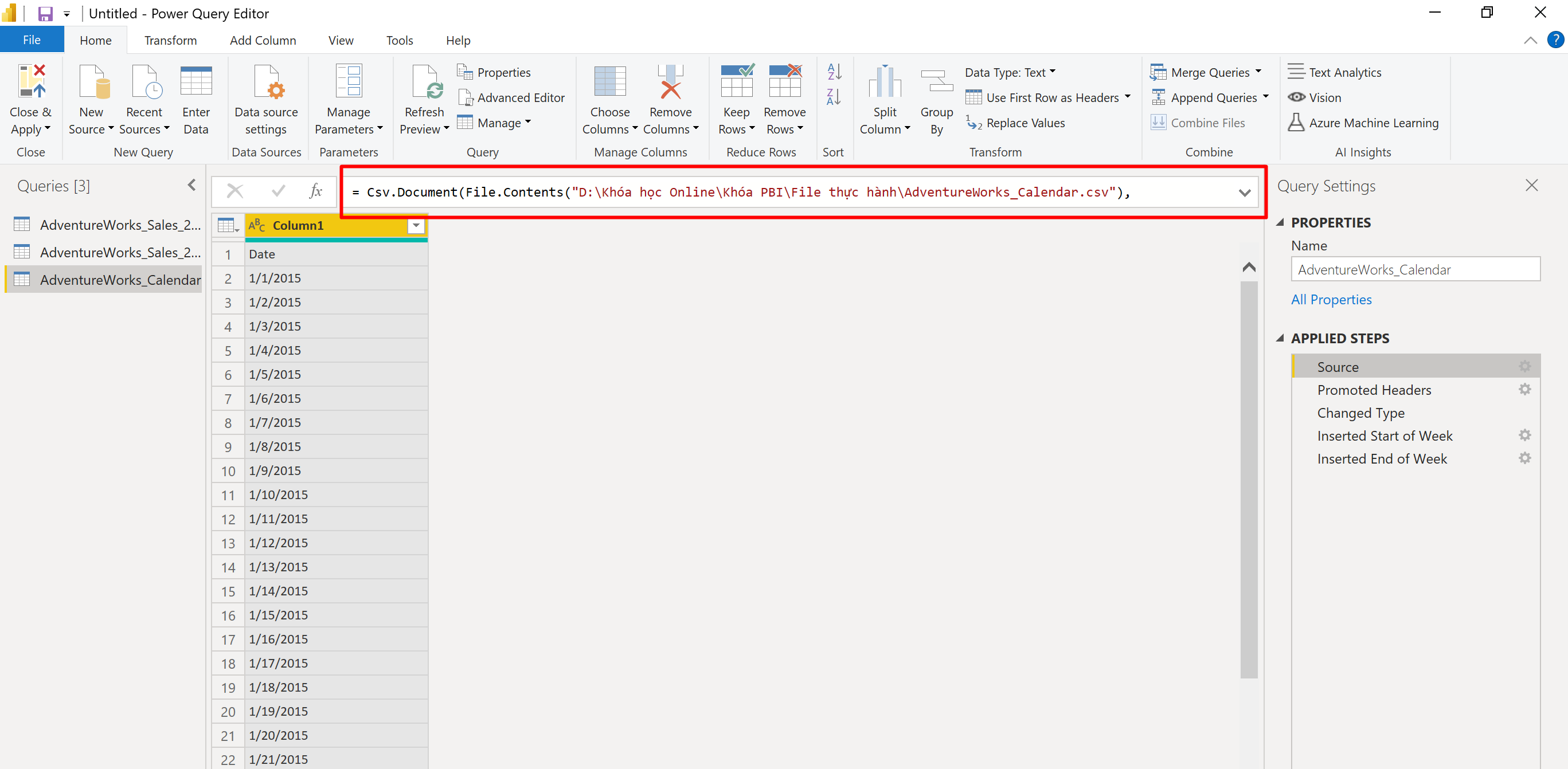The width and height of the screenshot is (1568, 769).
Task: Open Text Analytics AI insight
Action: (x=1334, y=72)
